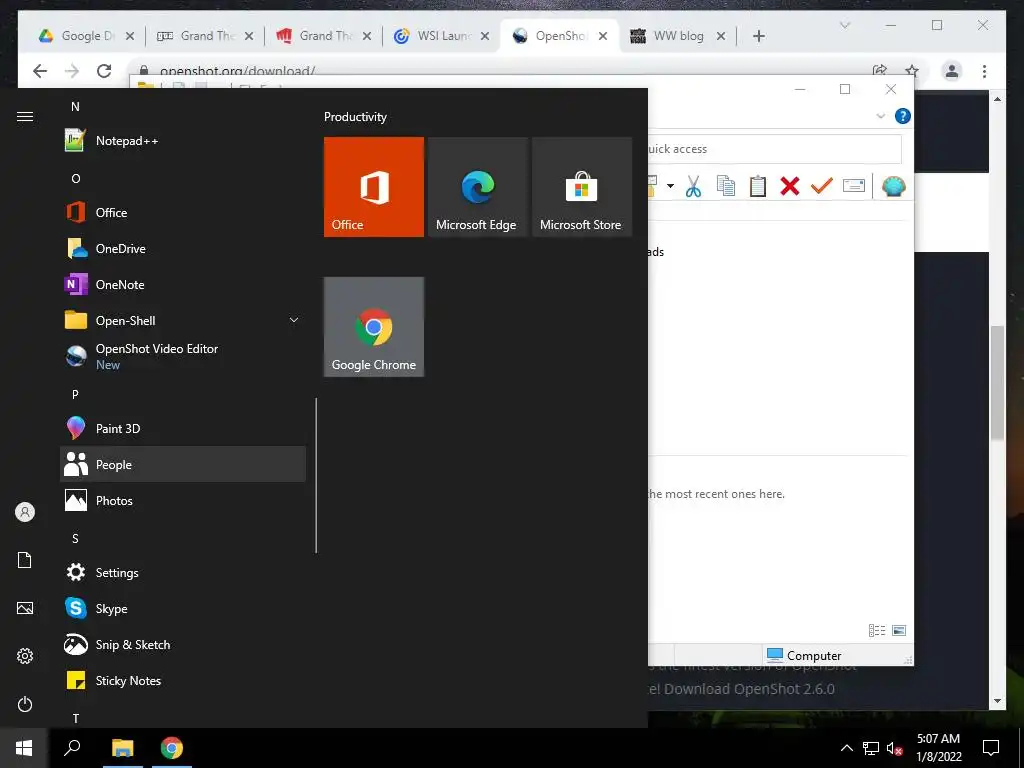Image resolution: width=1024 pixels, height=768 pixels.
Task: Expand the Open-Shell folder
Action: click(x=183, y=320)
